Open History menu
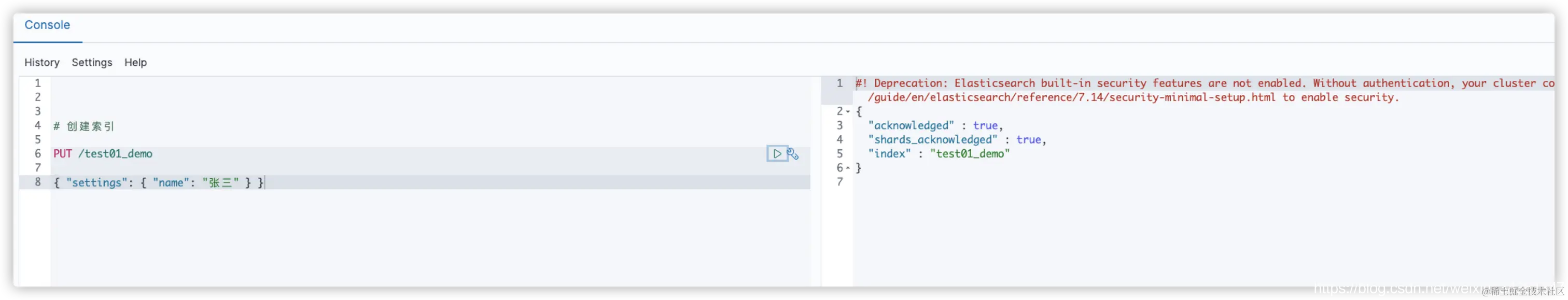 (42, 62)
